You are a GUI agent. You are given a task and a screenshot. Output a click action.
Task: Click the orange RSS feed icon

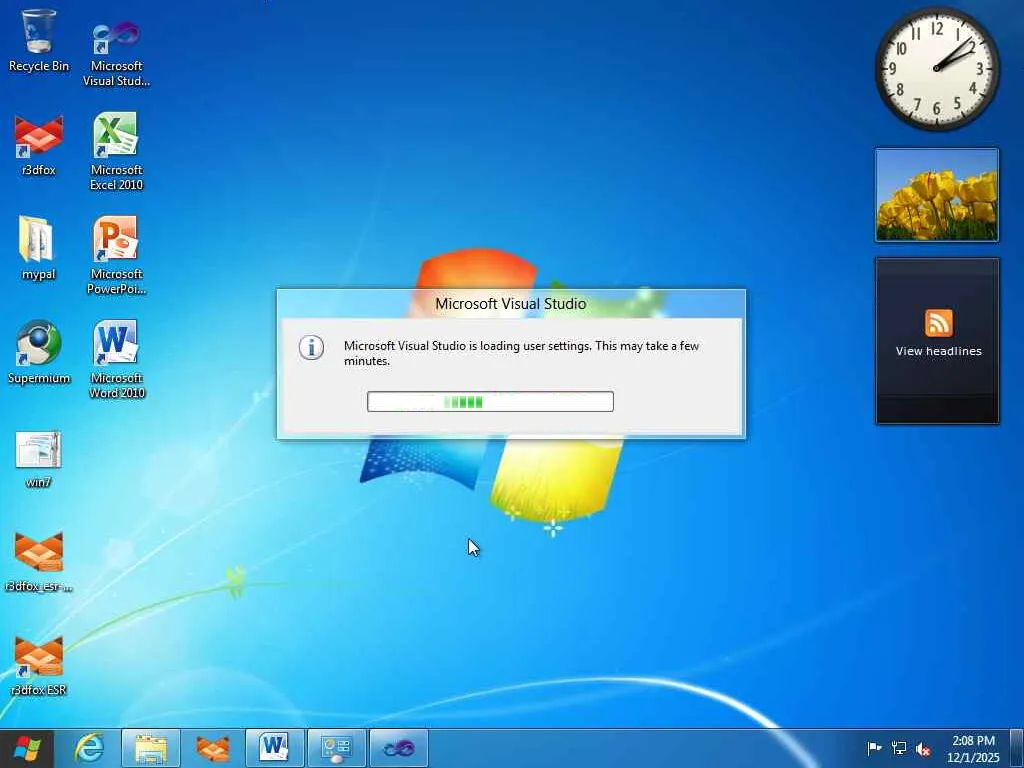(938, 323)
